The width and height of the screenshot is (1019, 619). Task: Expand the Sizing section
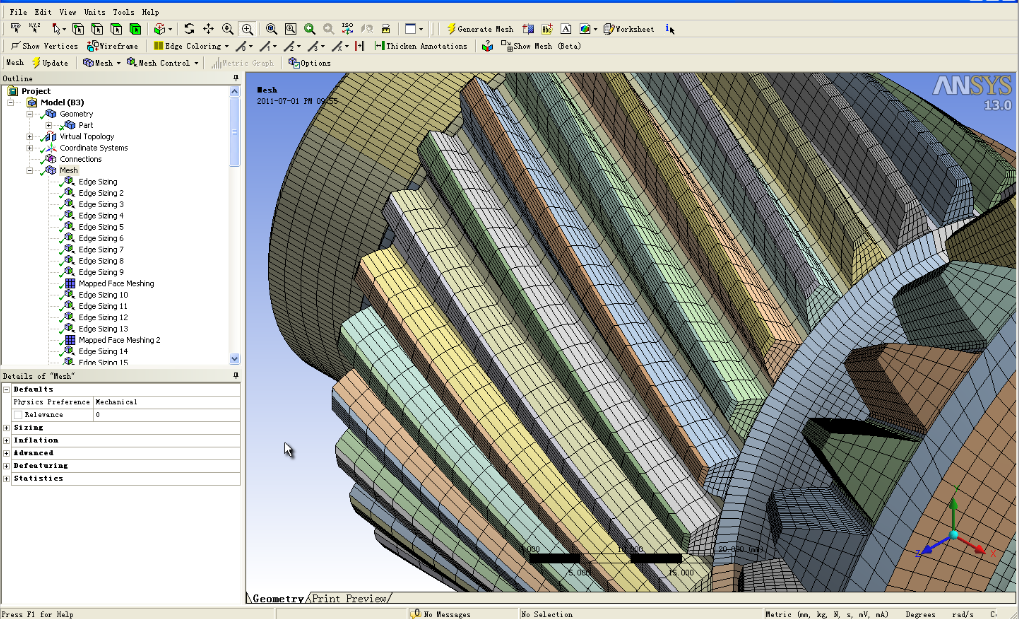(x=6, y=428)
